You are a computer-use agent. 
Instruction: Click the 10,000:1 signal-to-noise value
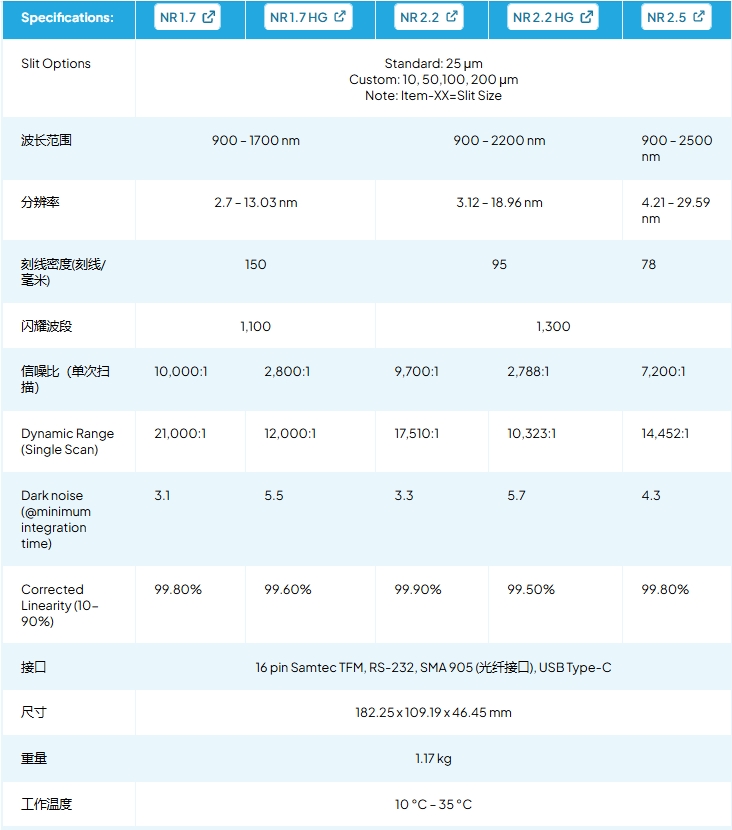181,372
